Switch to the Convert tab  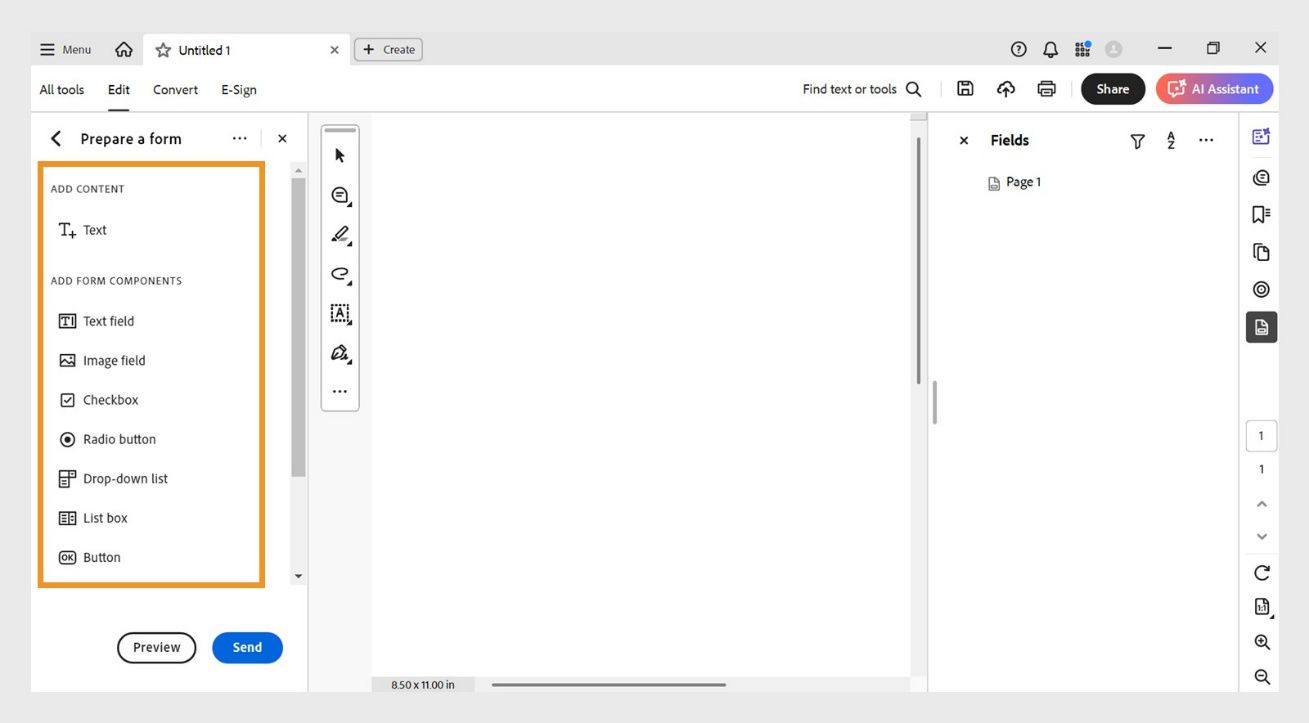(x=175, y=89)
